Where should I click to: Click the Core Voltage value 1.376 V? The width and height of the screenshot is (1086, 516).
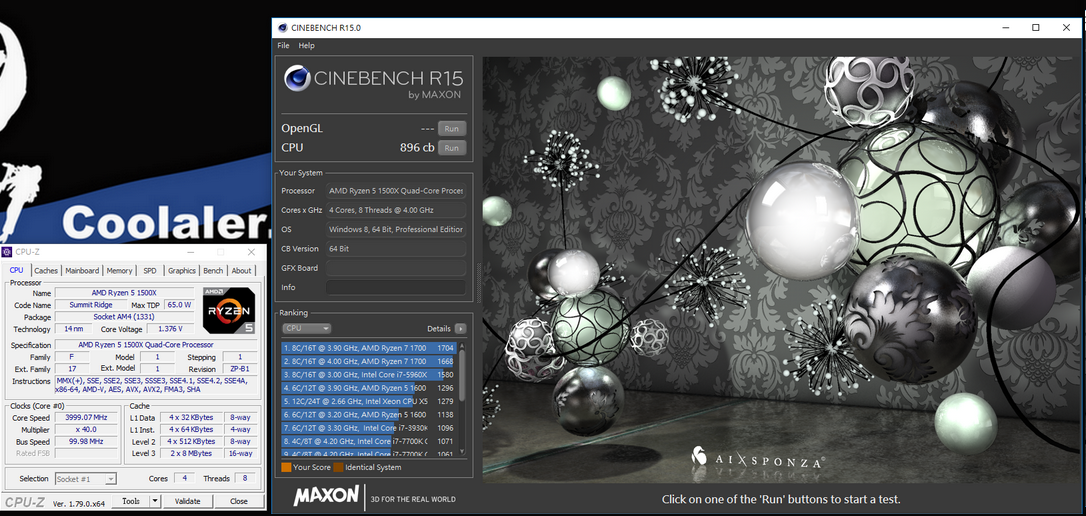tap(170, 329)
